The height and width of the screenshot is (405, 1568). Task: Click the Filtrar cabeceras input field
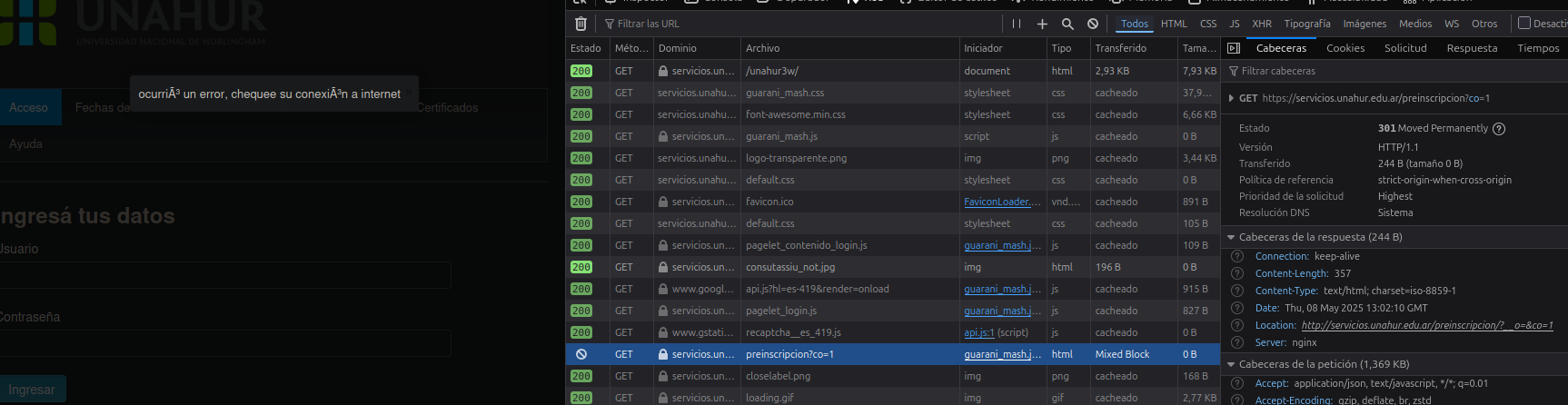pos(1395,71)
